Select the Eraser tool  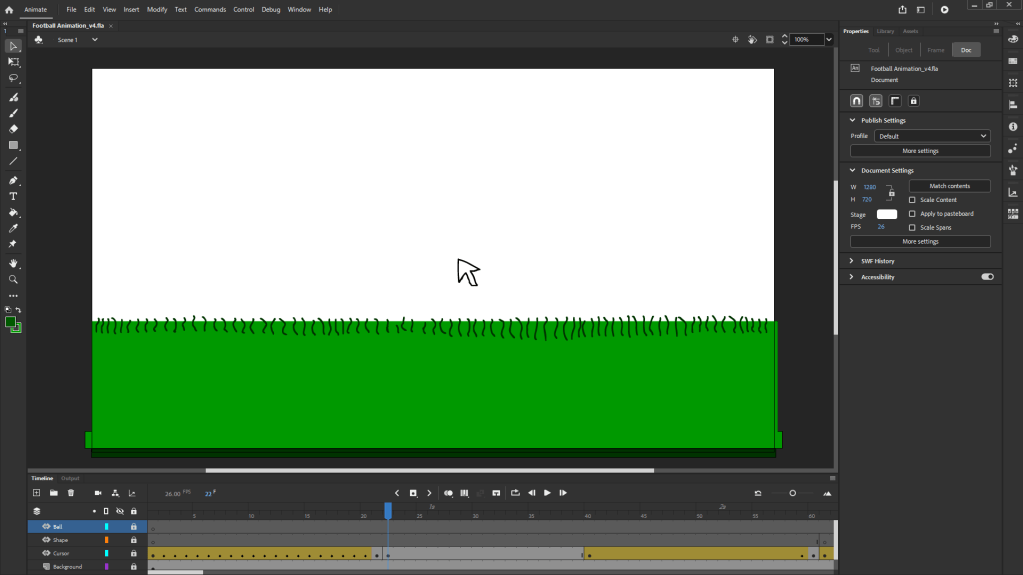pyautogui.click(x=13, y=129)
